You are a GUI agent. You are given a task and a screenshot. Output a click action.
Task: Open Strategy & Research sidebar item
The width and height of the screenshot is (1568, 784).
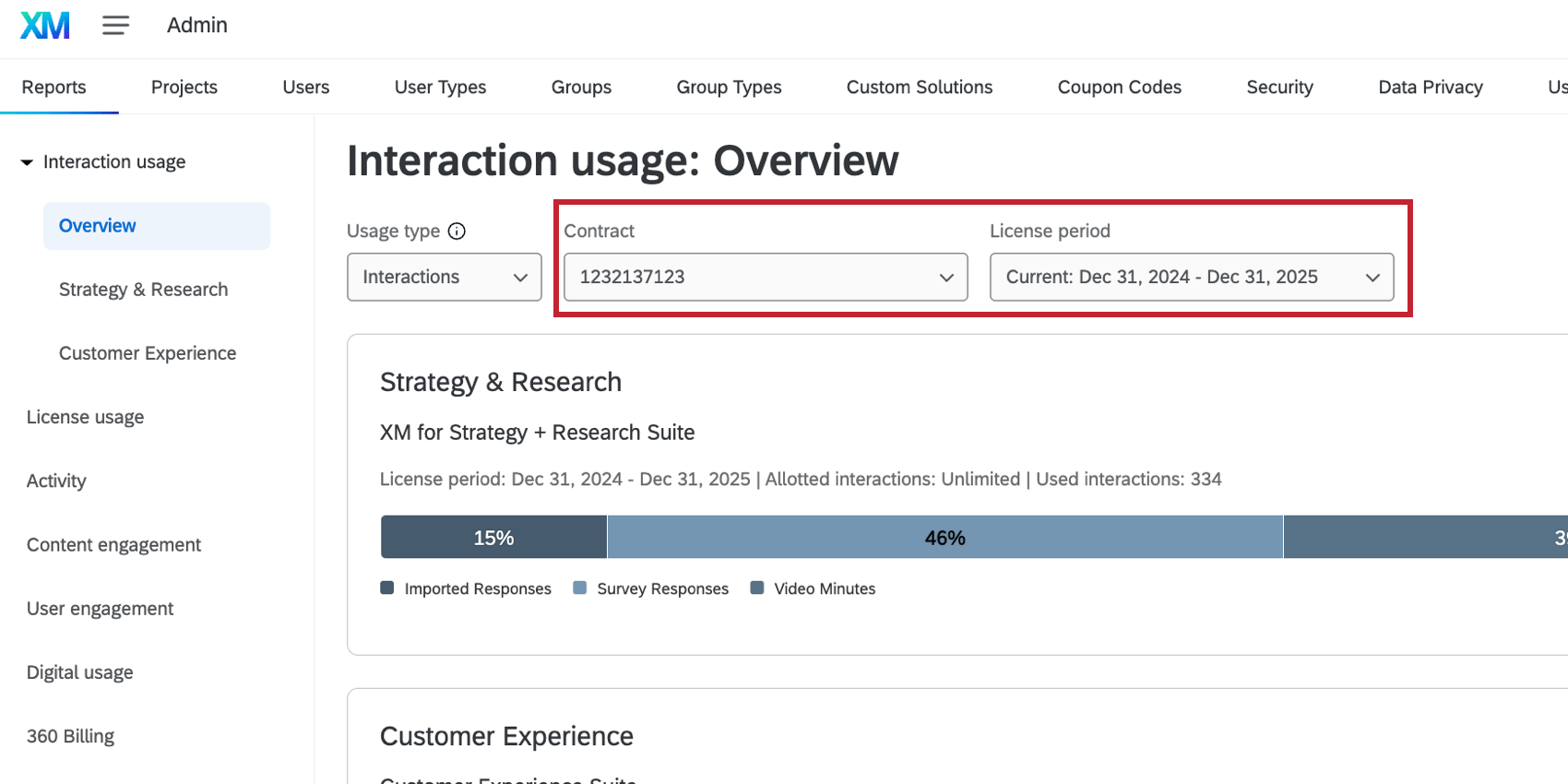(143, 290)
